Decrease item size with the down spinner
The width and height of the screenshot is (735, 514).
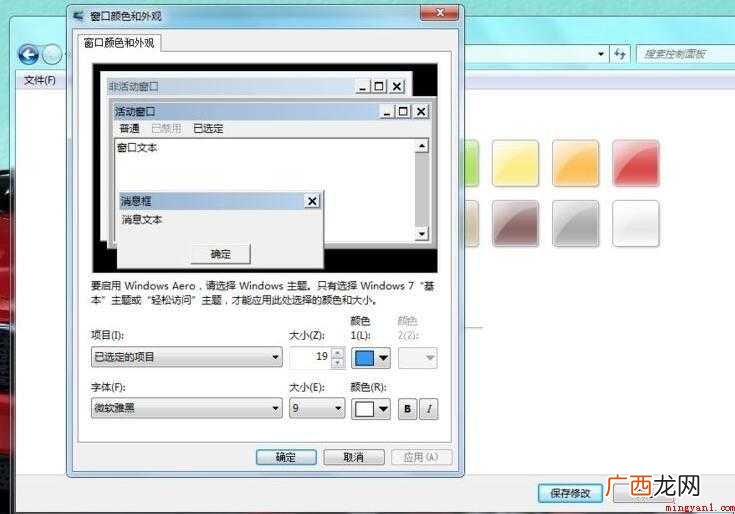[x=338, y=363]
